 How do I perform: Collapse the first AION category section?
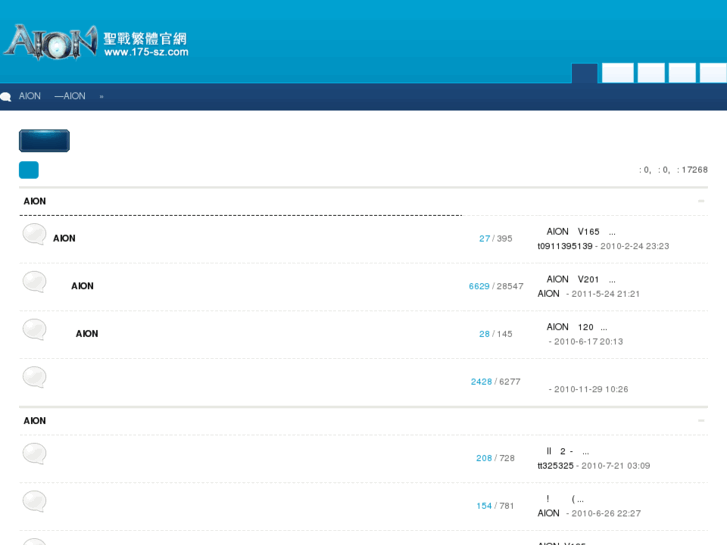701,201
